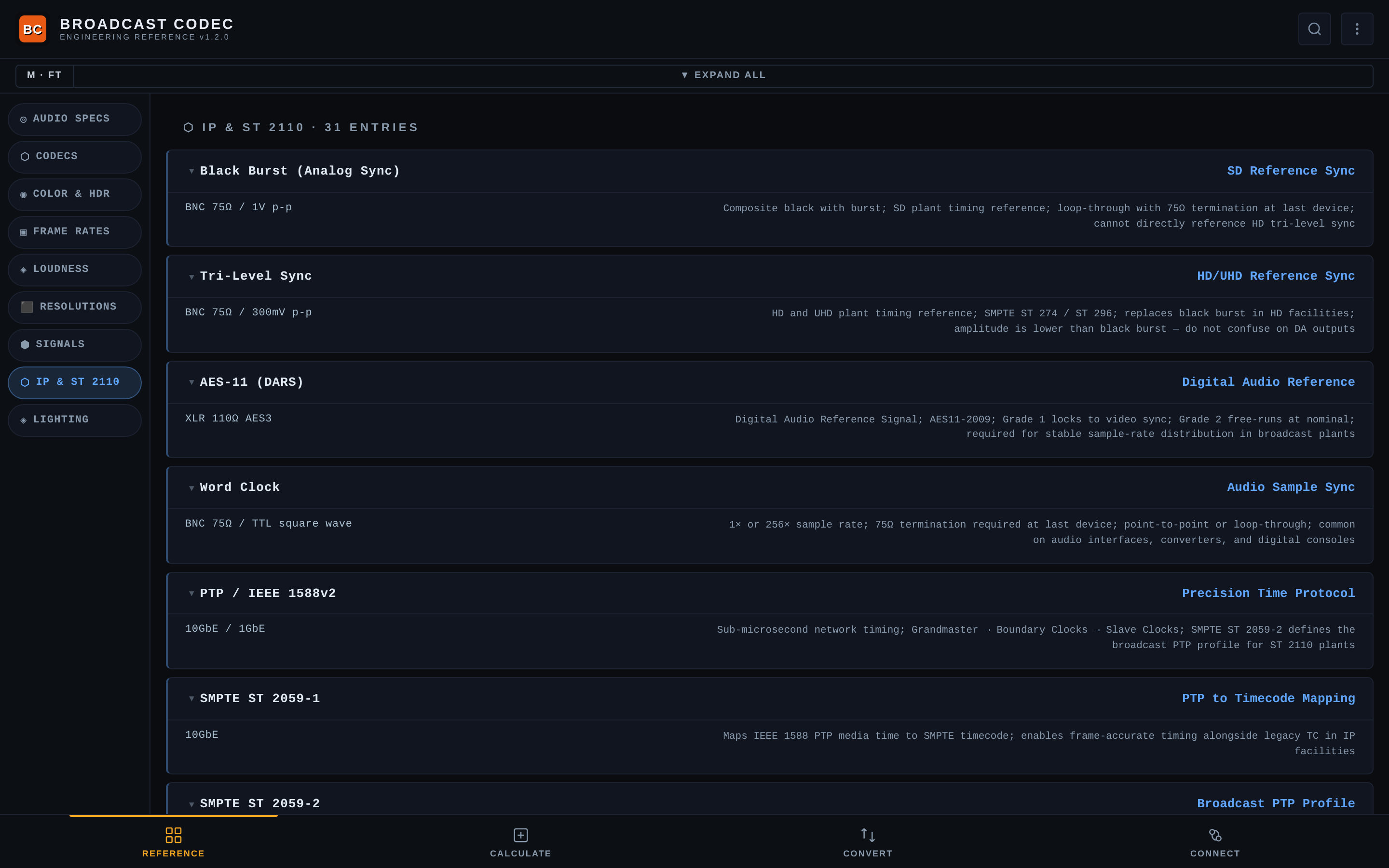Click the BNC 75Ω / TTL square wave text
1389x868 pixels.
pos(269,524)
